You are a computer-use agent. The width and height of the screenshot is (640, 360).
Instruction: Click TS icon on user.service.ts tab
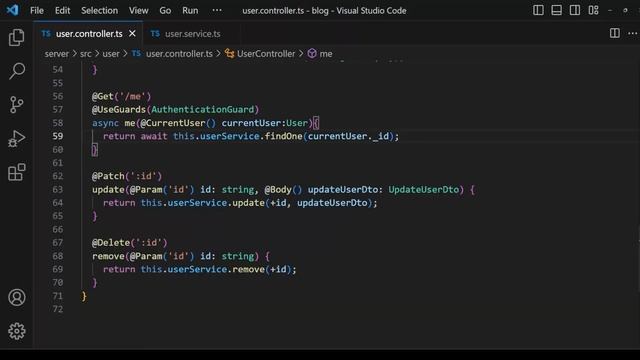(x=155, y=33)
